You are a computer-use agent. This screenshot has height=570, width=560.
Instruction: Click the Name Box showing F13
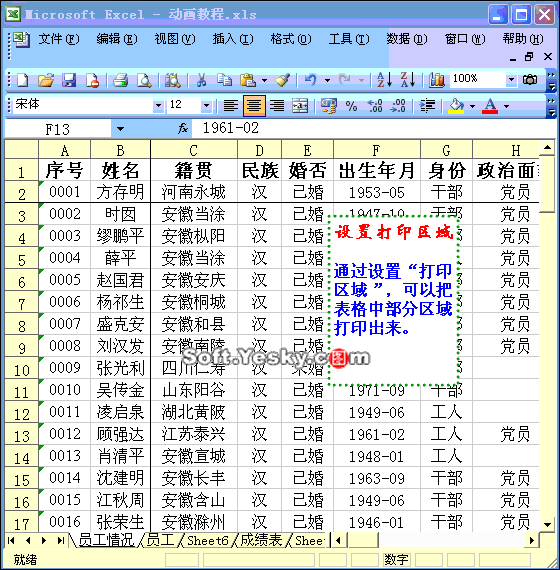(x=58, y=129)
